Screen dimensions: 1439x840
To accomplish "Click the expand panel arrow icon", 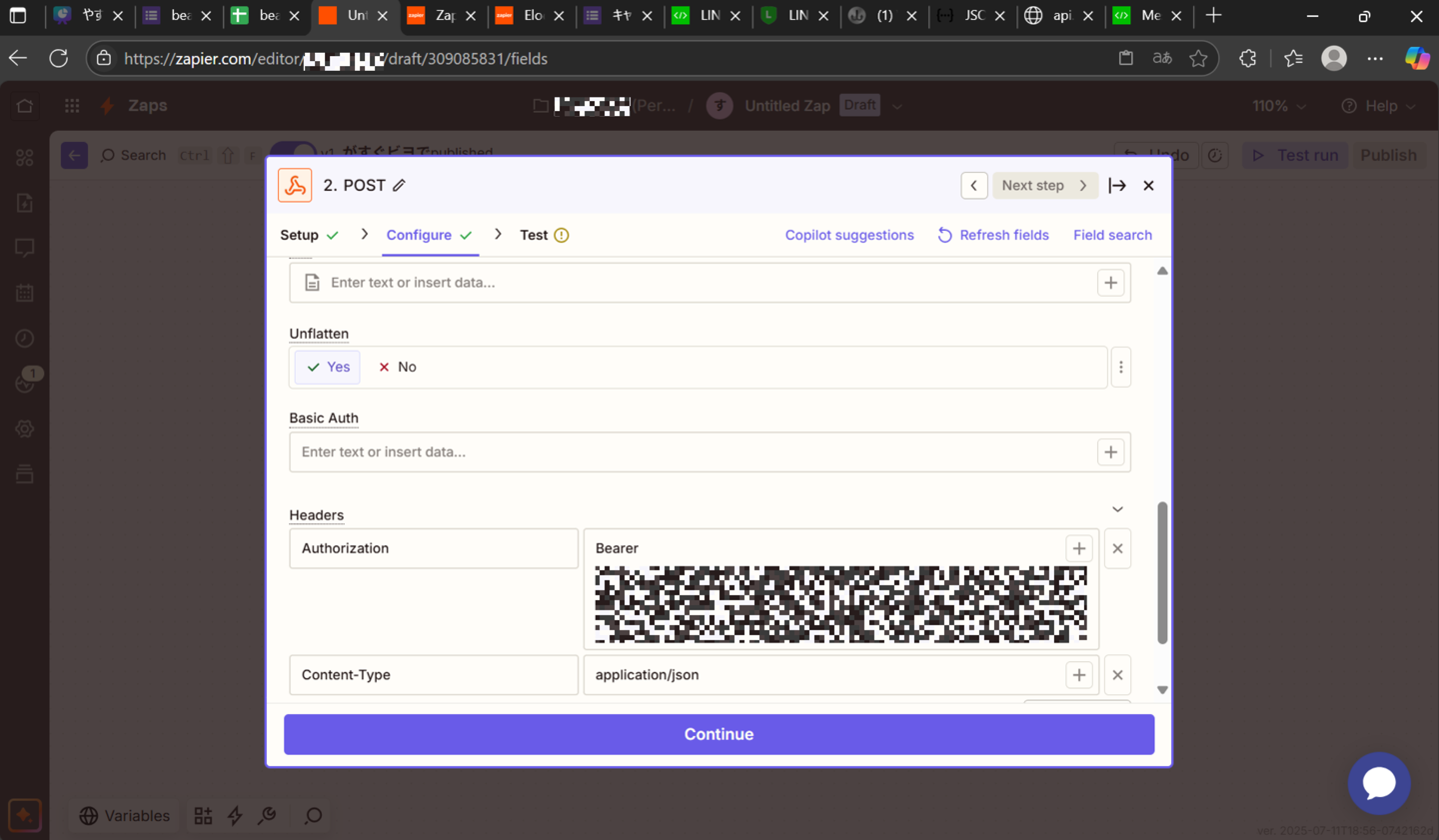I will point(1117,186).
